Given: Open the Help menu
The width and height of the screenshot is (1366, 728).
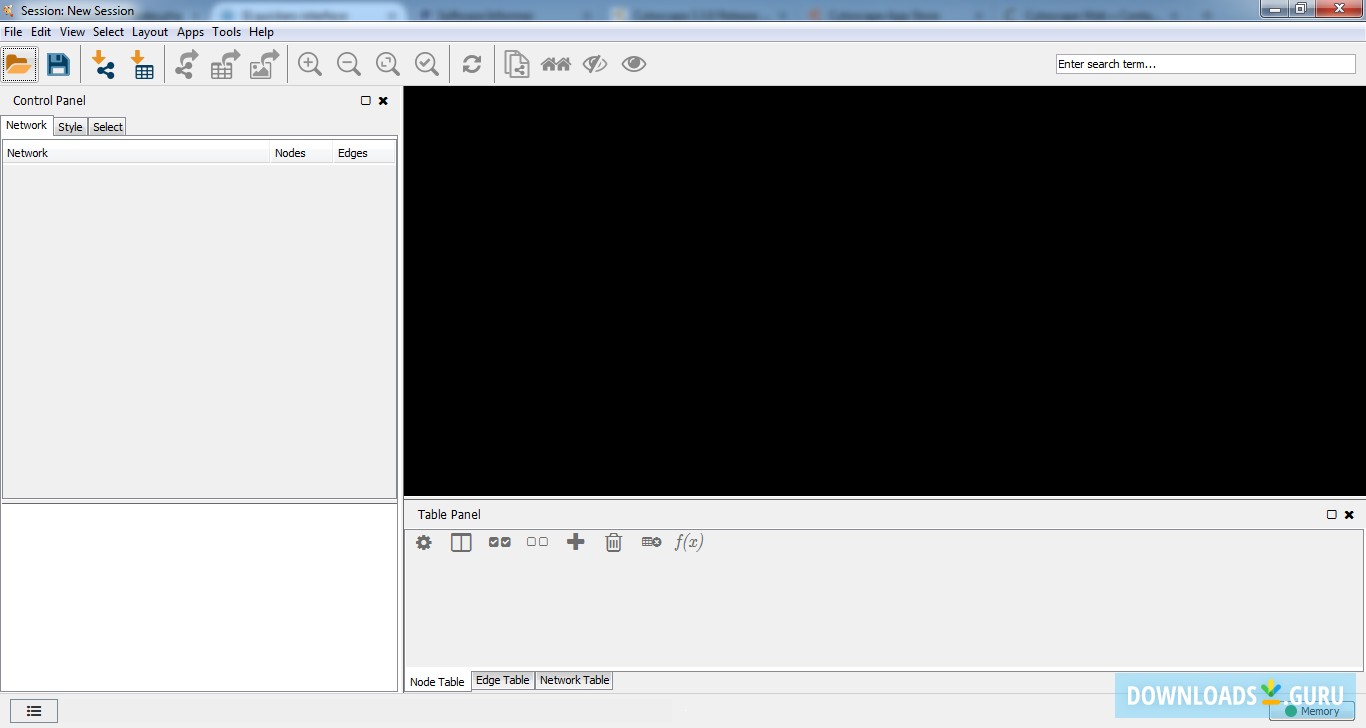Looking at the screenshot, I should [x=261, y=32].
